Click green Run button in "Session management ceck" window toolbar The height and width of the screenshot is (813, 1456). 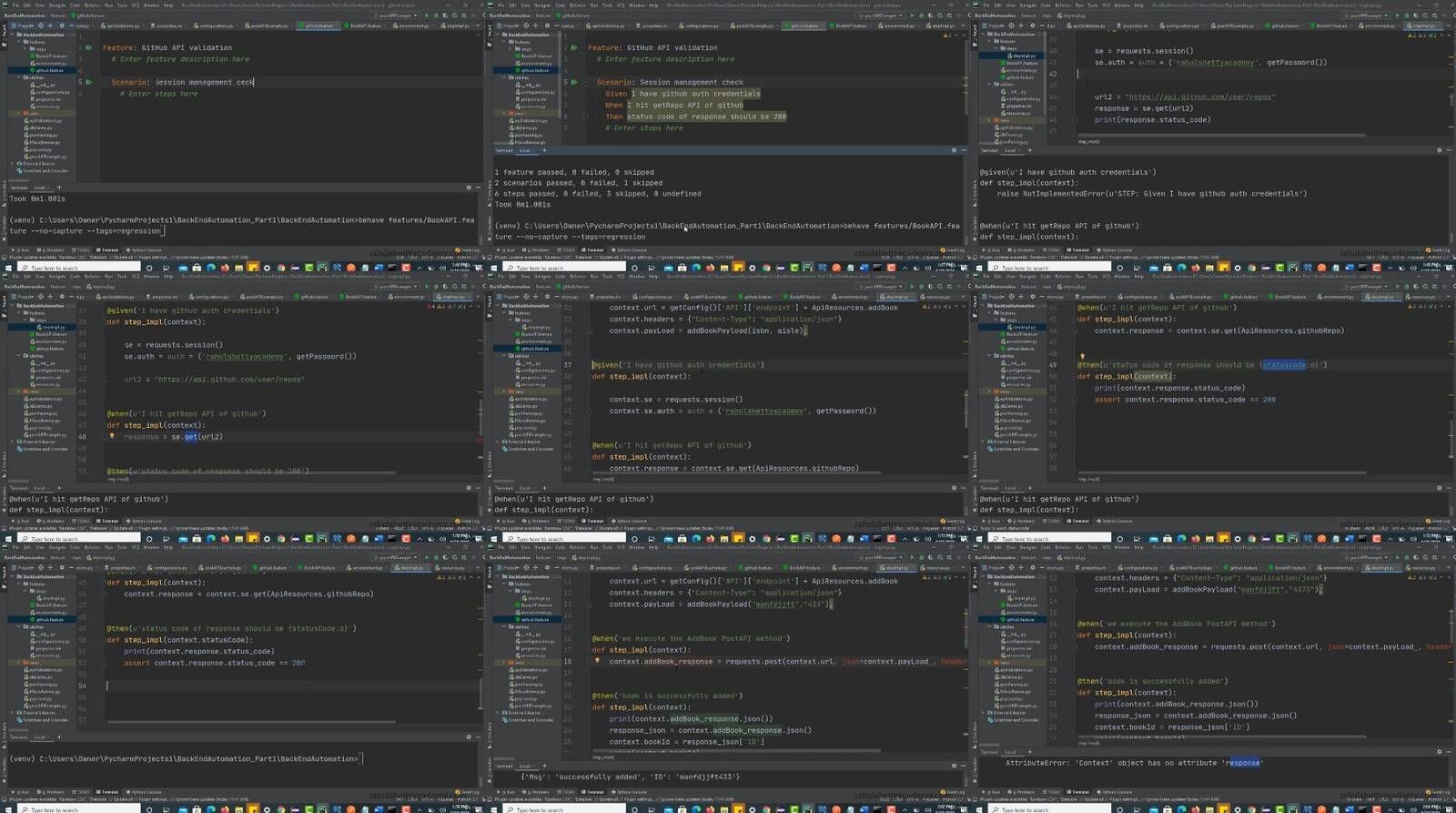pyautogui.click(x=427, y=15)
